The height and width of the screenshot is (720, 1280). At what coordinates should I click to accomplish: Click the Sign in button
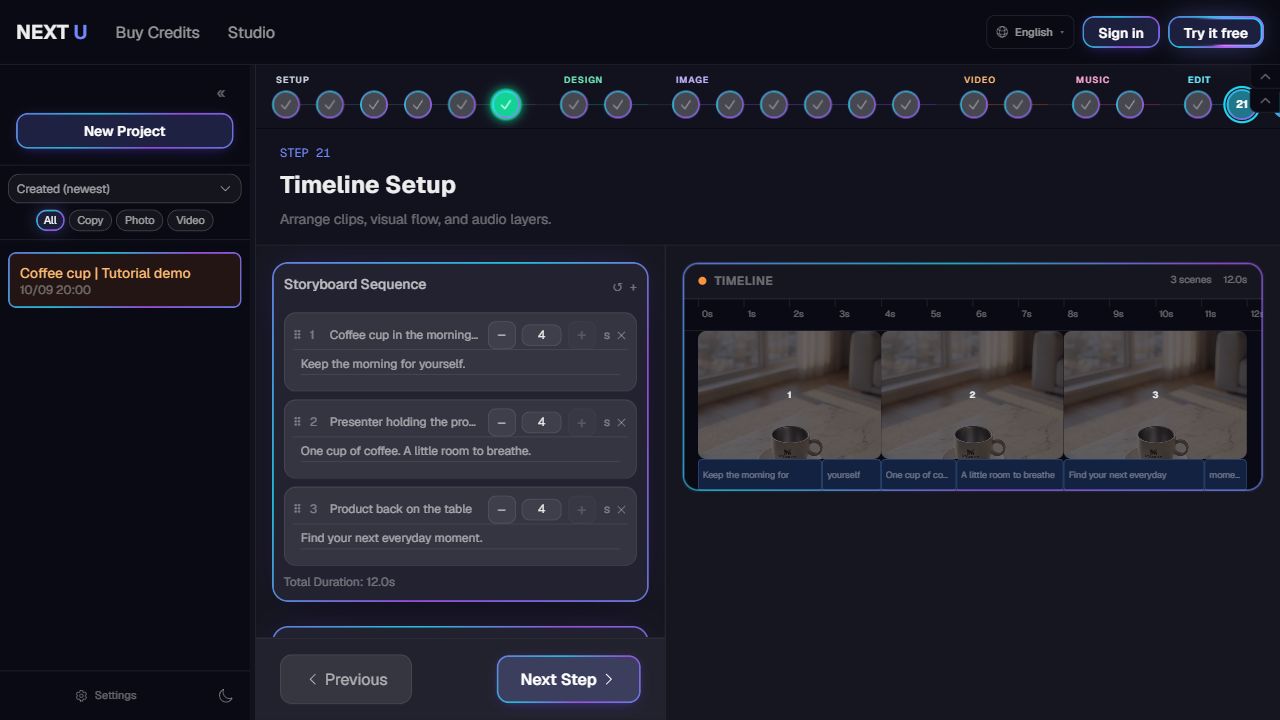(1121, 32)
